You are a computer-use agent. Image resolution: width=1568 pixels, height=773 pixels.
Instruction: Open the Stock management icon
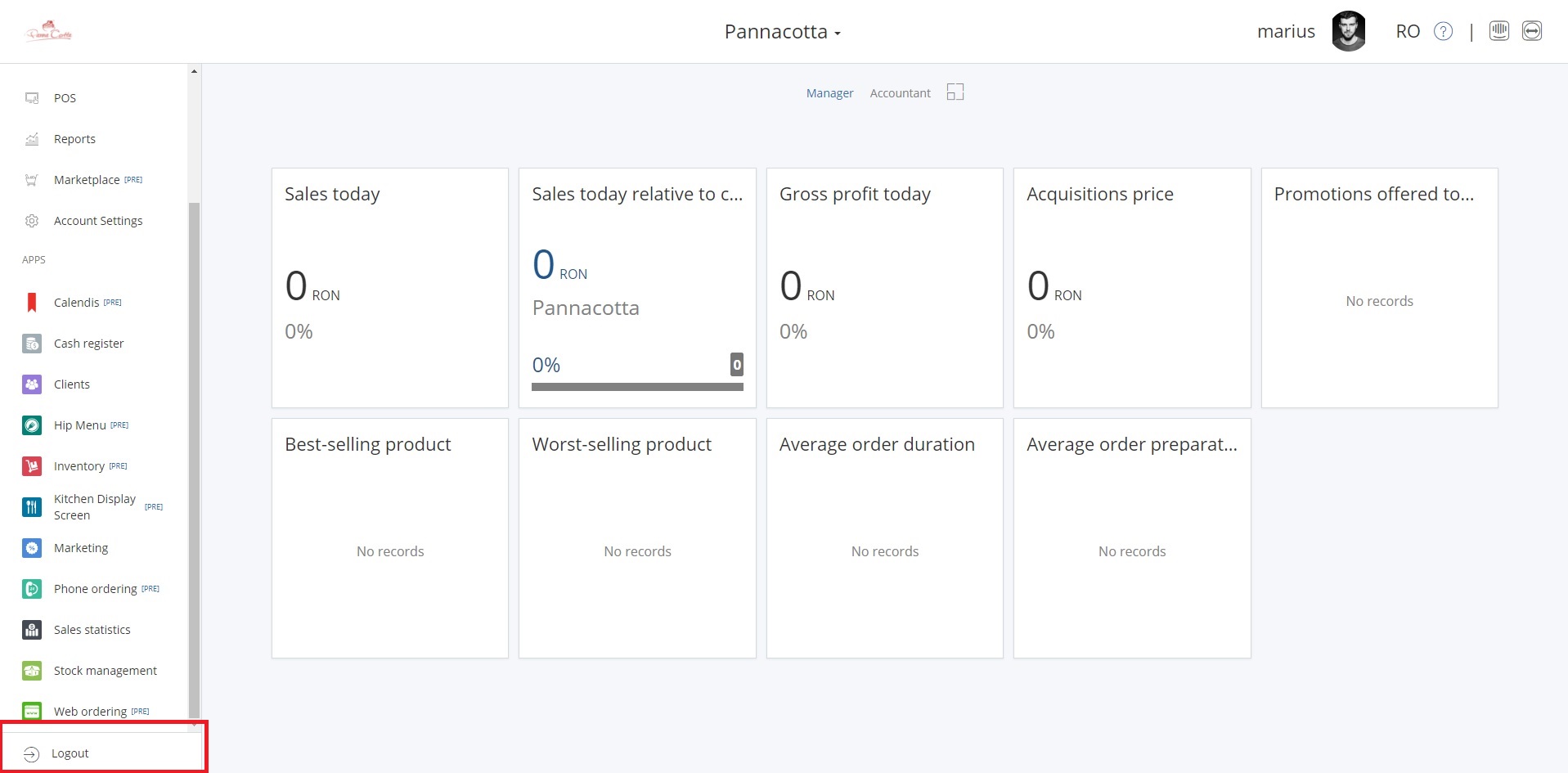[32, 671]
